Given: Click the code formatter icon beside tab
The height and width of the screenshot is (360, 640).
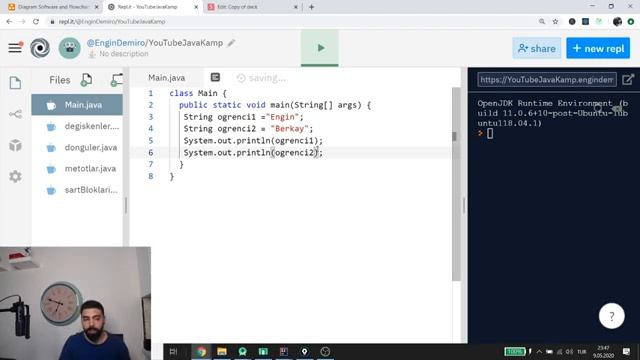Looking at the screenshot, I should 215,77.
